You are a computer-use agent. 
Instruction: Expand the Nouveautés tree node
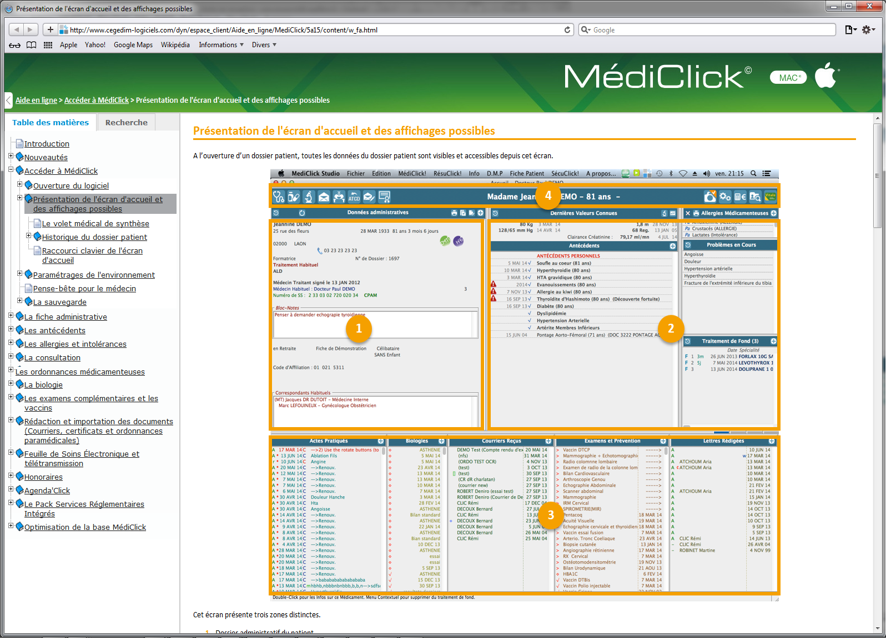click(11, 156)
